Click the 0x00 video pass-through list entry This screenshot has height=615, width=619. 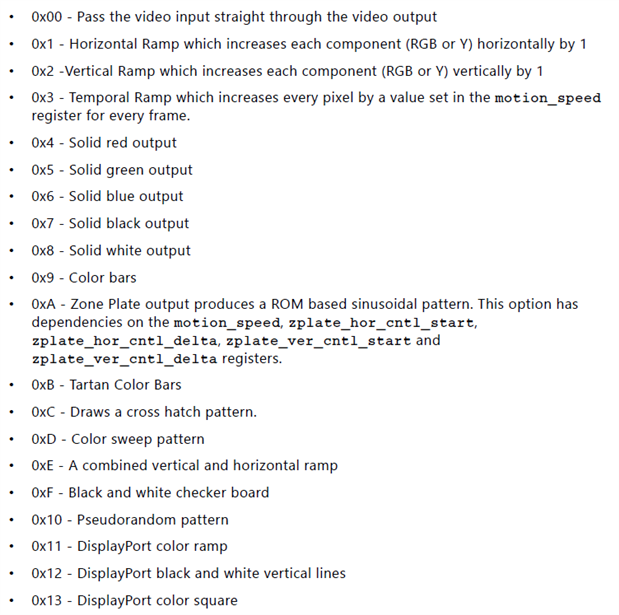coord(234,17)
